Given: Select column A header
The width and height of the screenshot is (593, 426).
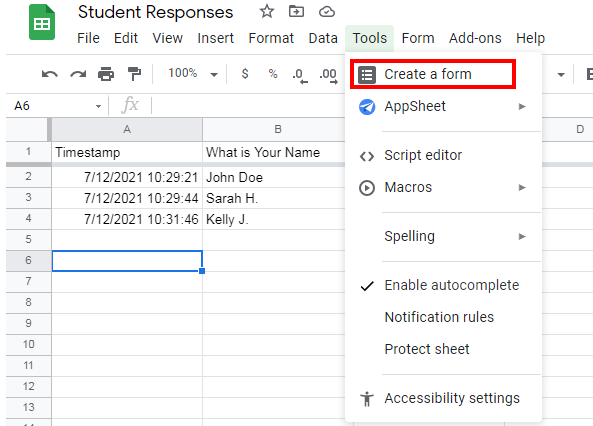Looking at the screenshot, I should (127, 129).
